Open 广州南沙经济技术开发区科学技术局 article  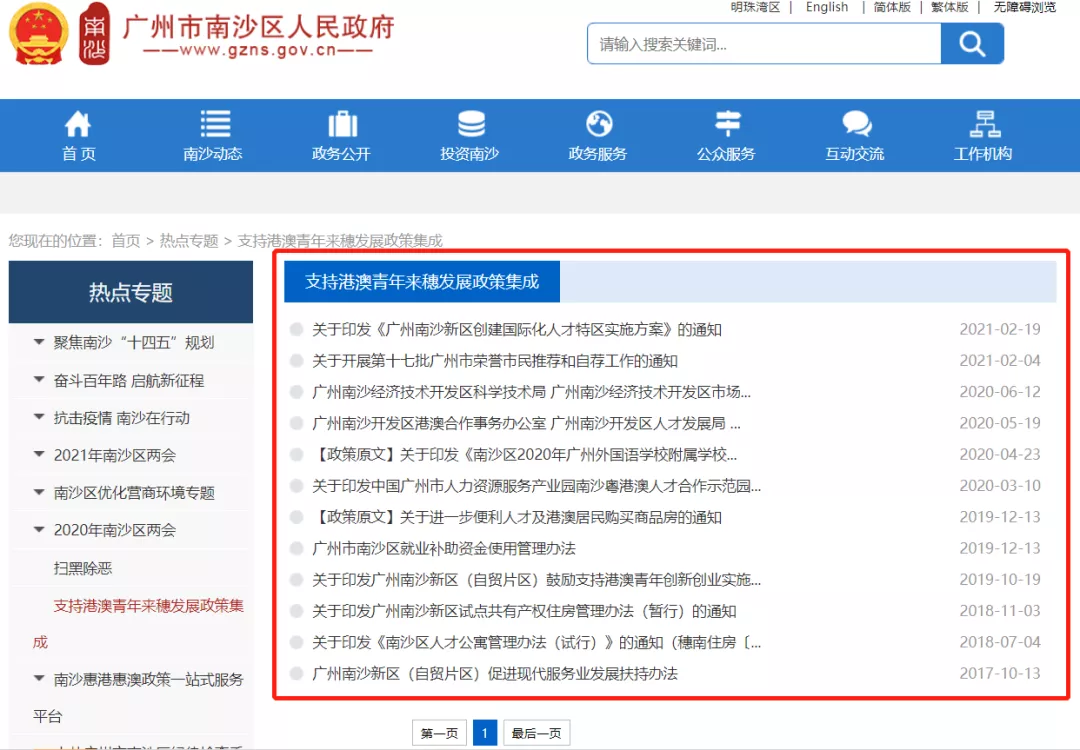tap(531, 392)
